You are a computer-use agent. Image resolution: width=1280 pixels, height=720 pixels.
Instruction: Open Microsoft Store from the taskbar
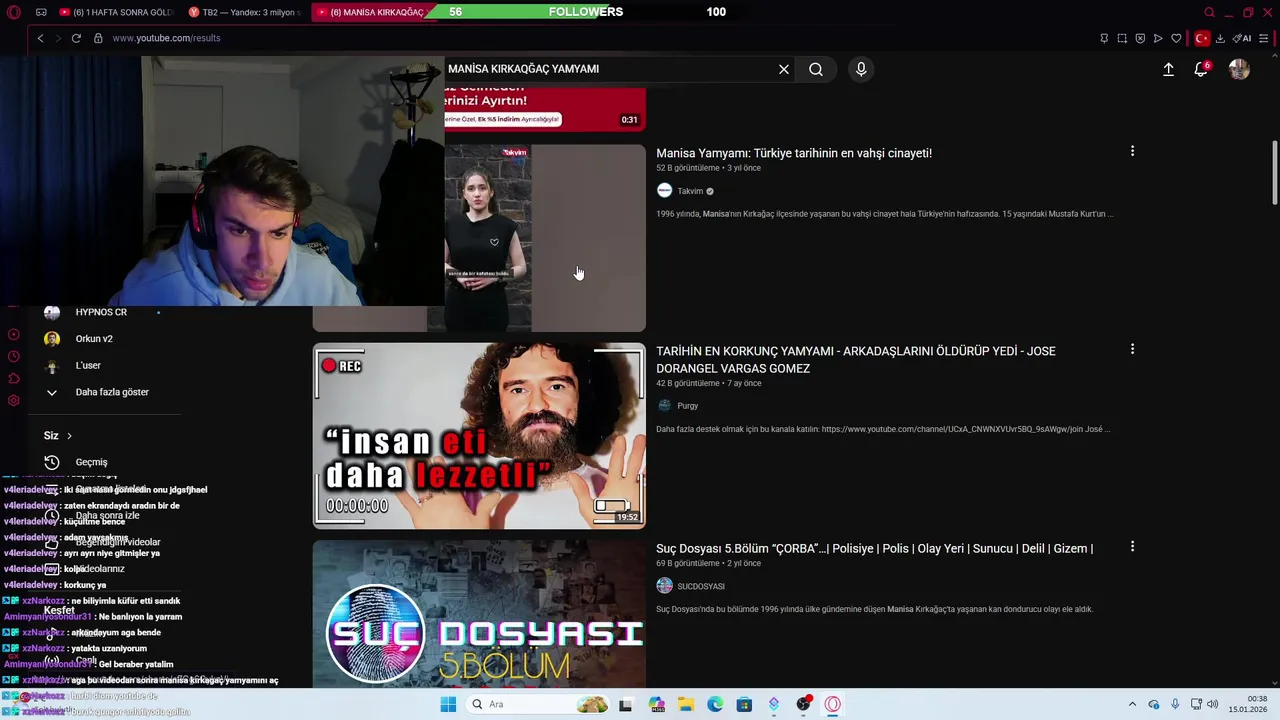744,704
